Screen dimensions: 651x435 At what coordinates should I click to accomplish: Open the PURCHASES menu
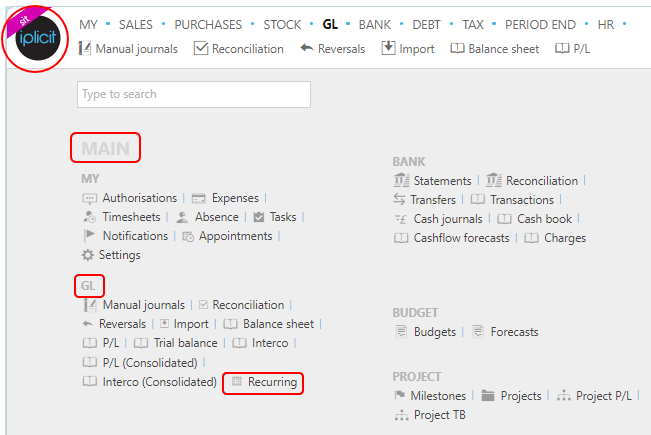[208, 24]
